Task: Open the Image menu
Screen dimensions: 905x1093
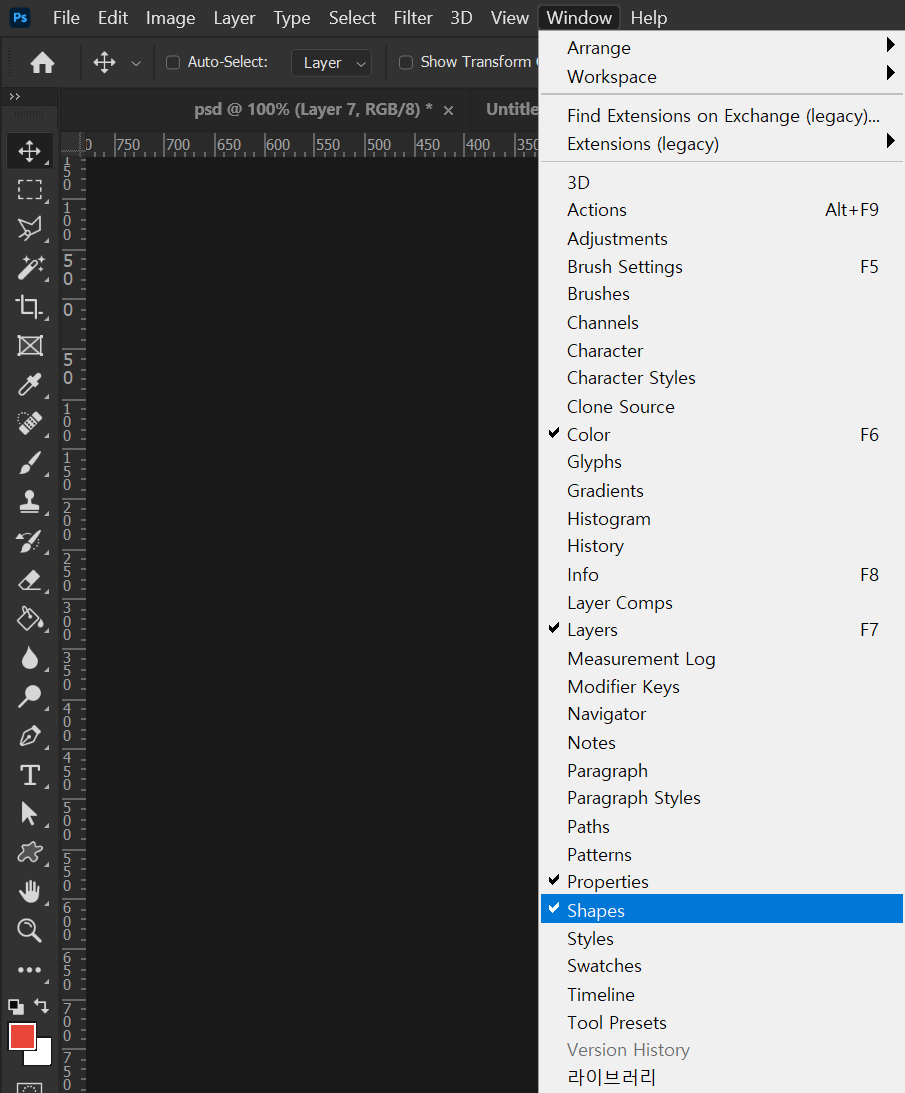Action: point(170,18)
